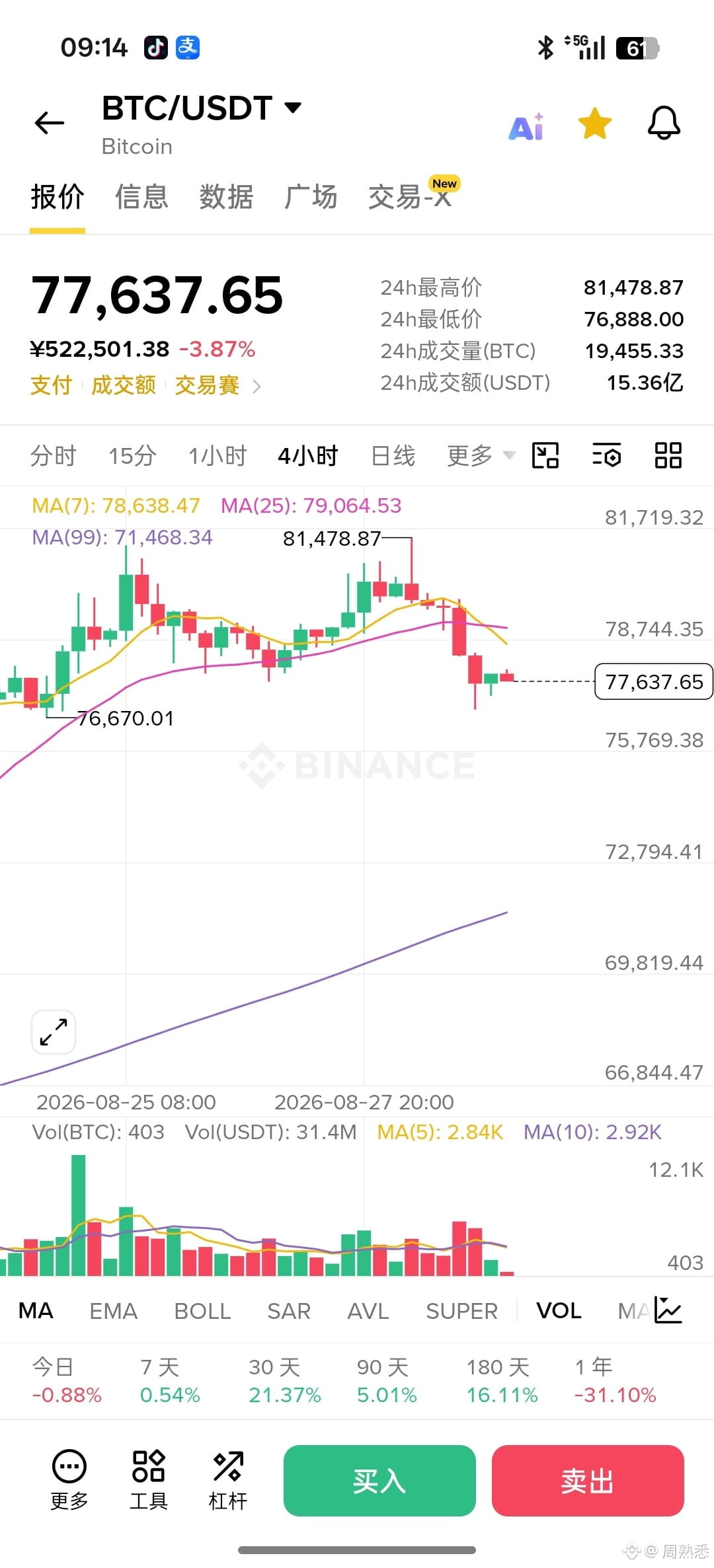The width and height of the screenshot is (714, 1568).
Task: Tap the Vol(BTC): 403 label
Action: pyautogui.click(x=98, y=1132)
